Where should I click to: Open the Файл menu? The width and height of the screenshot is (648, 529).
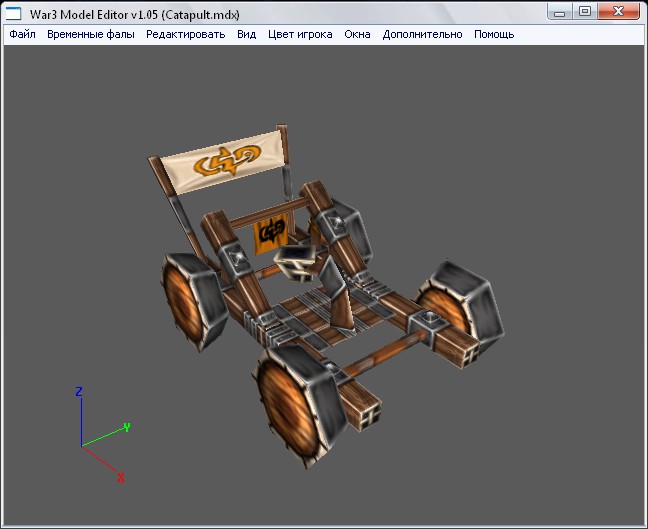pyautogui.click(x=22, y=34)
